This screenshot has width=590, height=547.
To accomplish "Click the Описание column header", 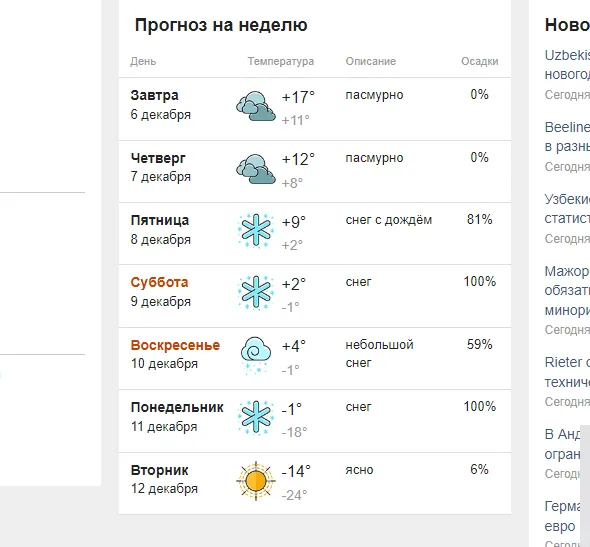I will point(371,61).
